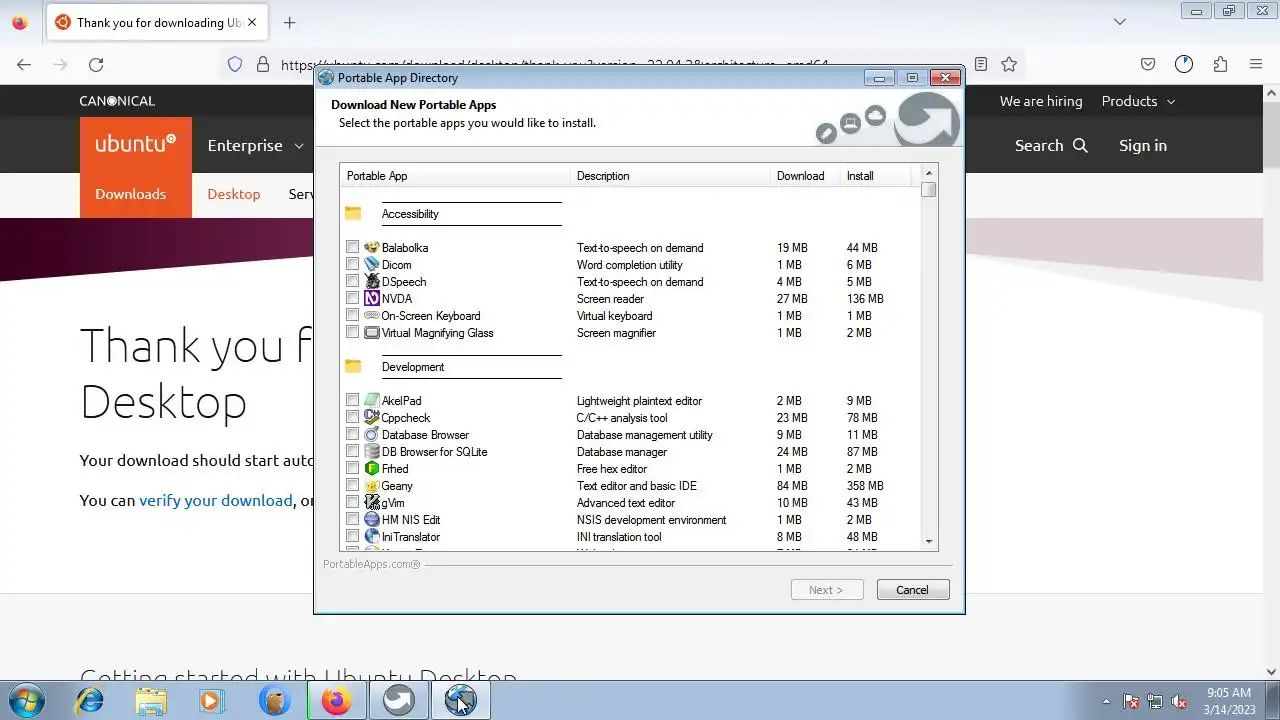Viewport: 1280px width, 720px height.
Task: Click the Cppcheck app icon
Action: click(x=372, y=418)
